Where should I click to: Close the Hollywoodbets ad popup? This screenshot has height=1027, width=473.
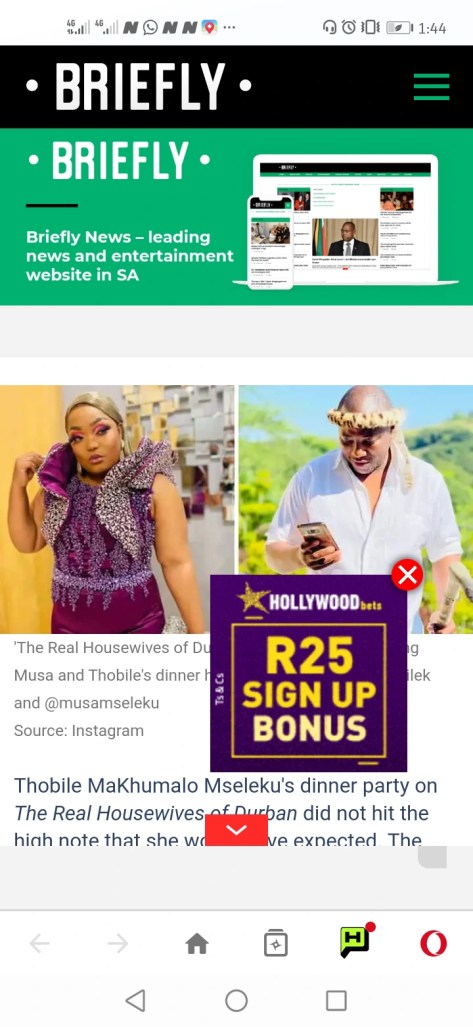coord(407,575)
